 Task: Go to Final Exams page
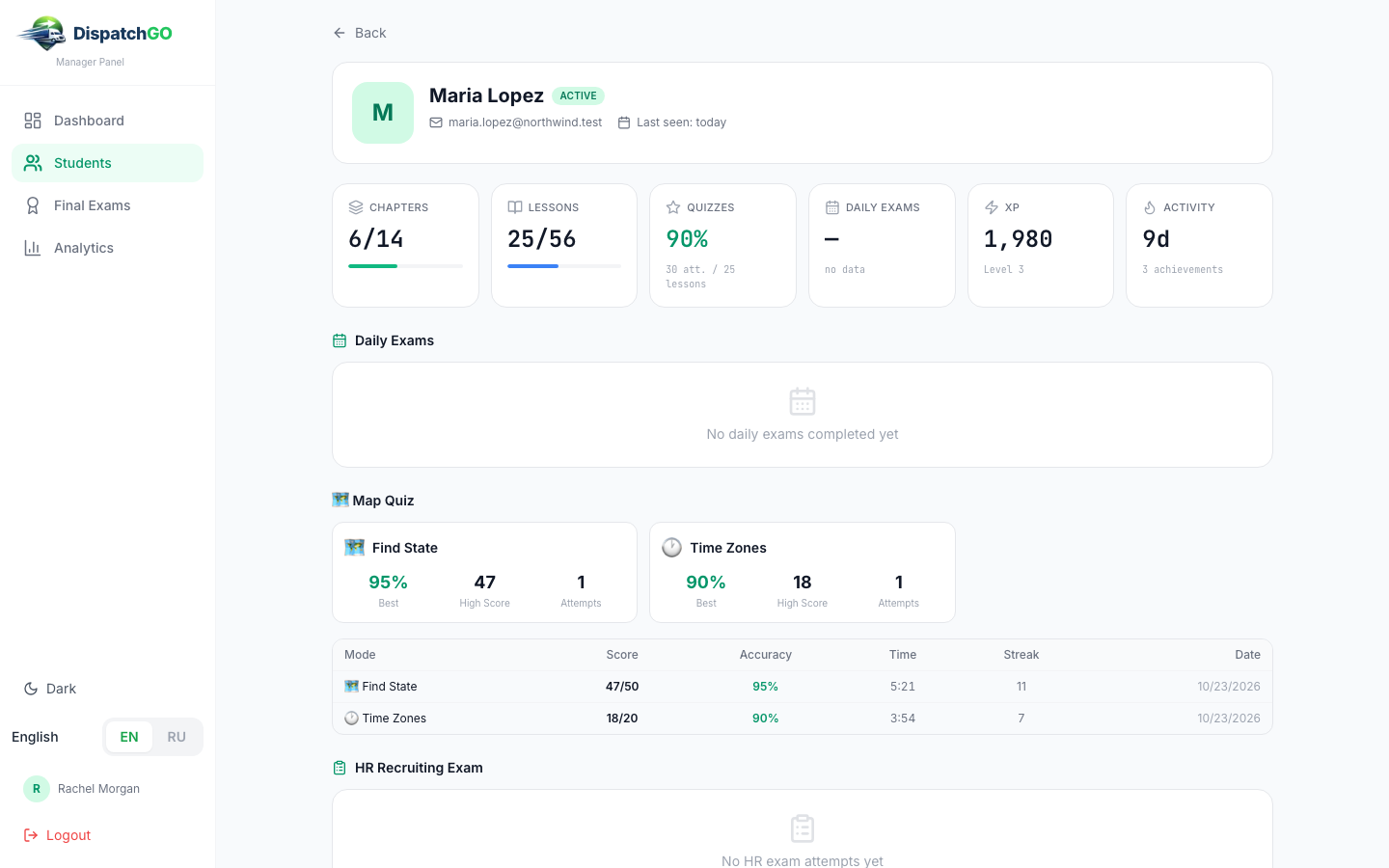[107, 205]
